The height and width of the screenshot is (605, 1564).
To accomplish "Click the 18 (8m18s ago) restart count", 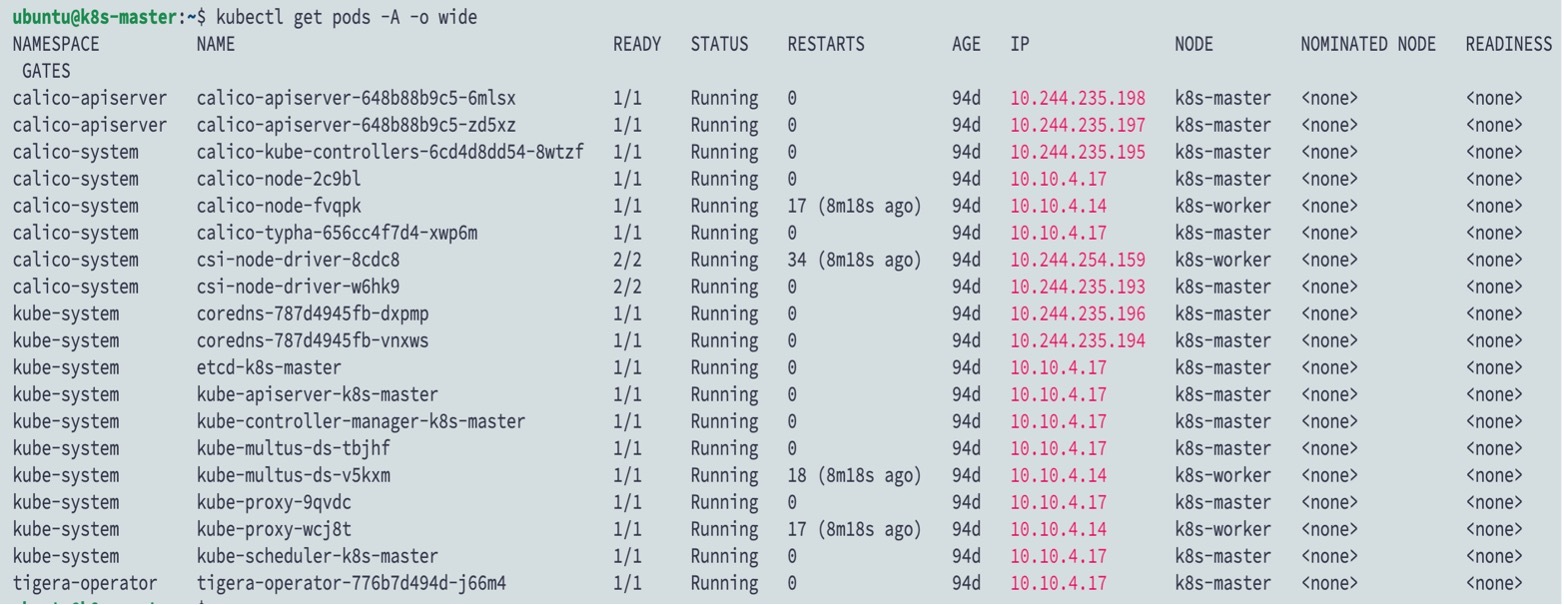I will [854, 475].
